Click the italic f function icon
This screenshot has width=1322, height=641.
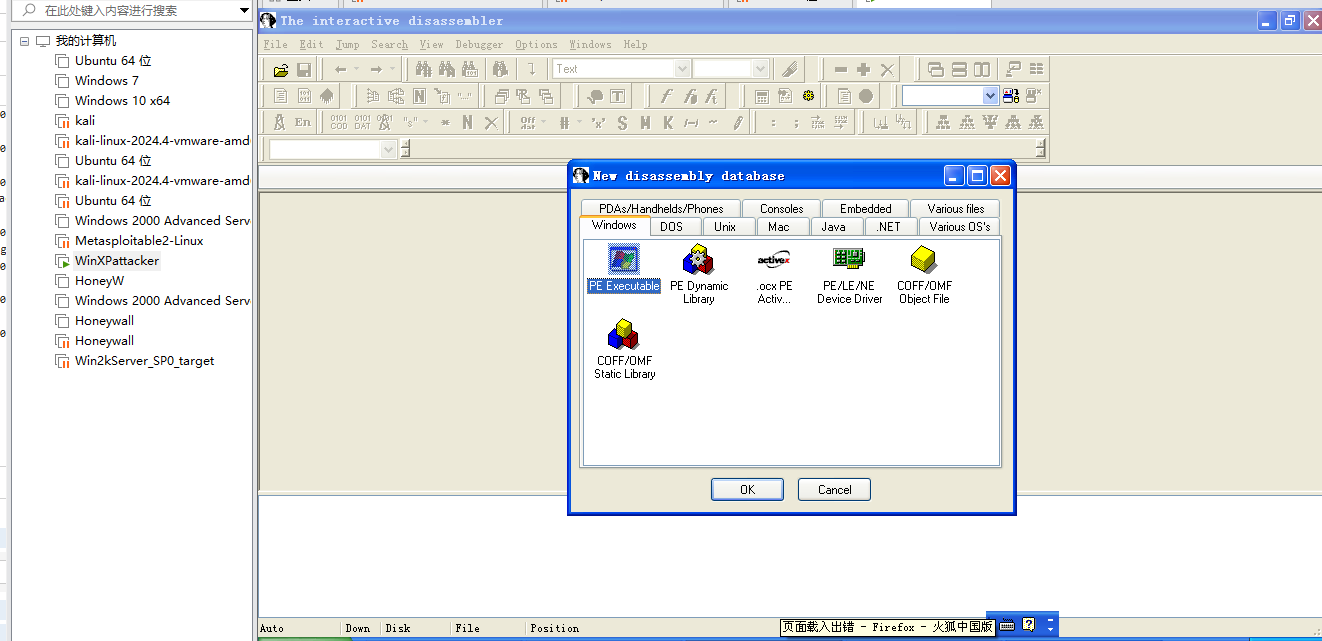tap(666, 96)
